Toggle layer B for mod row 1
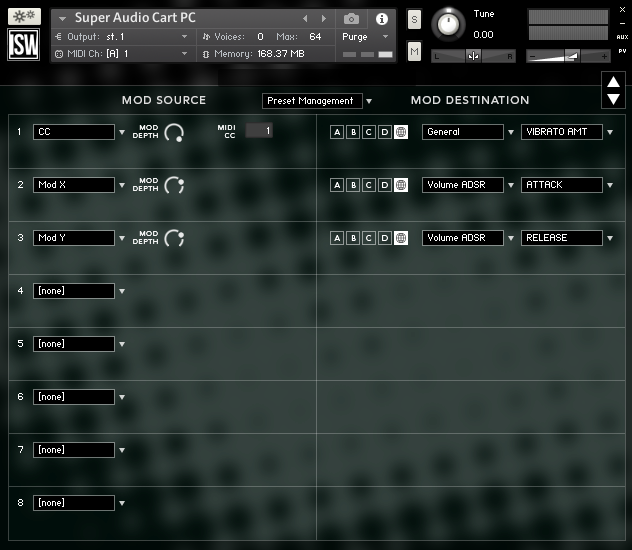This screenshot has width=632, height=550. pos(353,132)
